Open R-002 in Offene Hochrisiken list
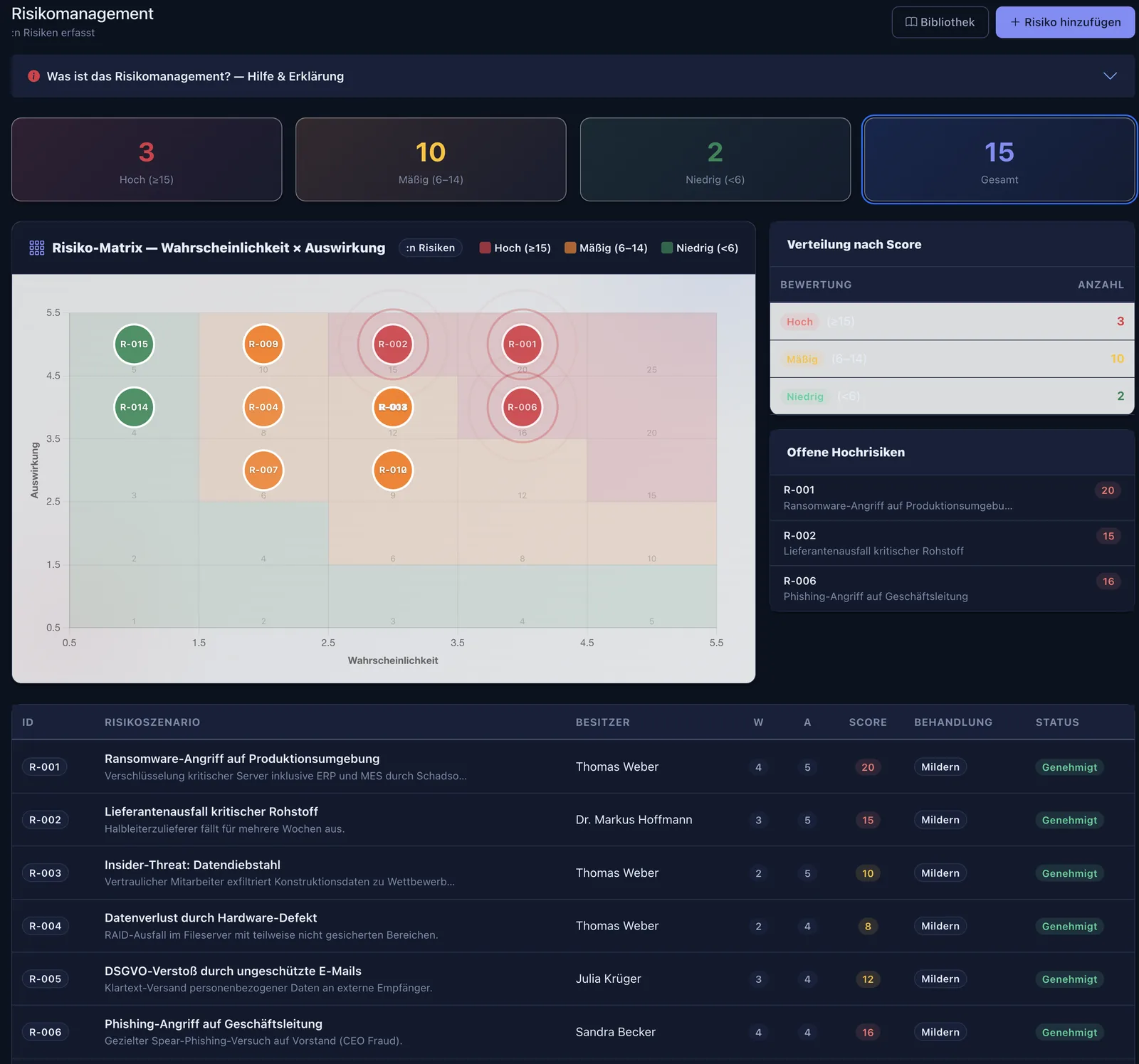Screen dimensions: 1139x1064 tap(952, 543)
